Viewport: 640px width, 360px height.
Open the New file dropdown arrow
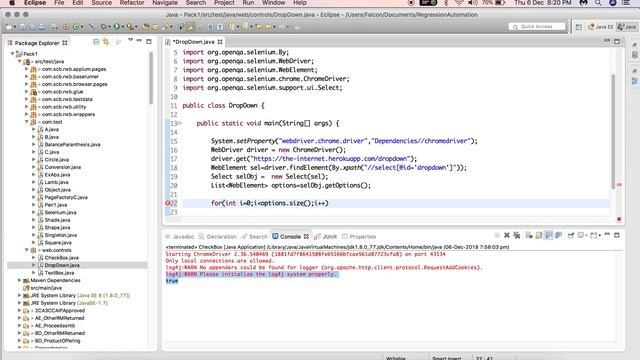[15, 27]
